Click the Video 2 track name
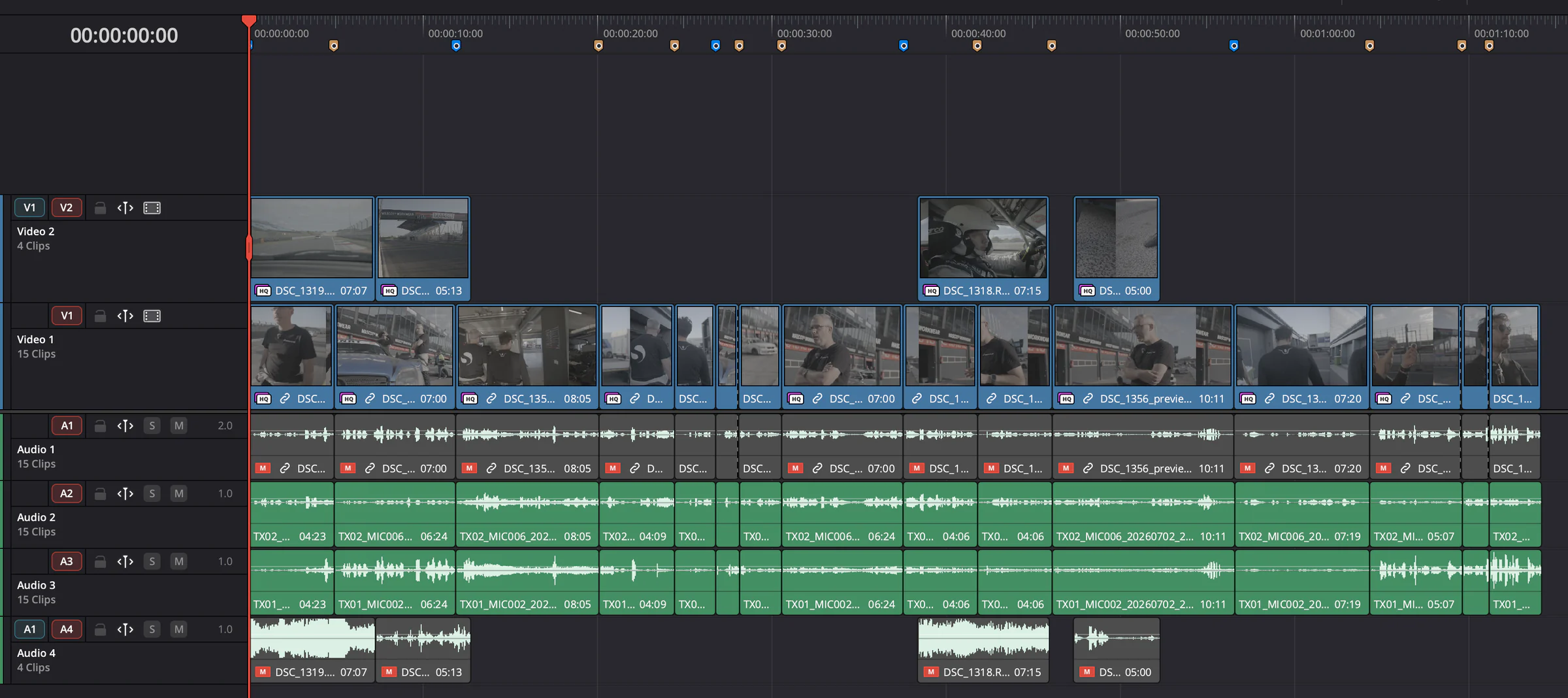 (36, 231)
